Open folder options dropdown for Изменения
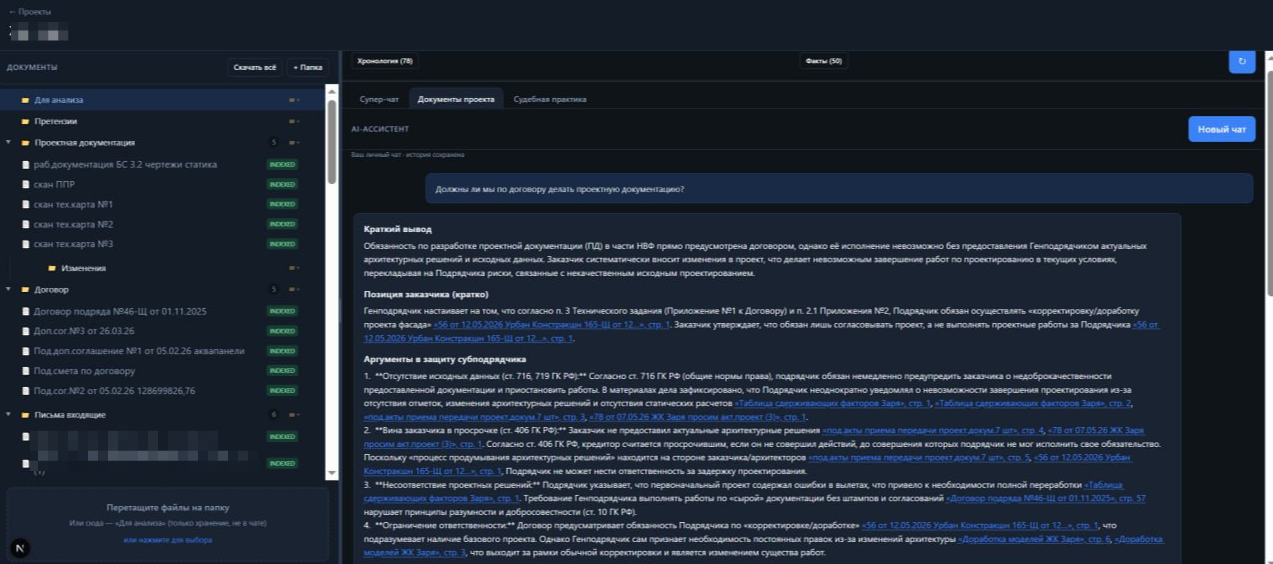This screenshot has height=564, width=1273. [294, 268]
